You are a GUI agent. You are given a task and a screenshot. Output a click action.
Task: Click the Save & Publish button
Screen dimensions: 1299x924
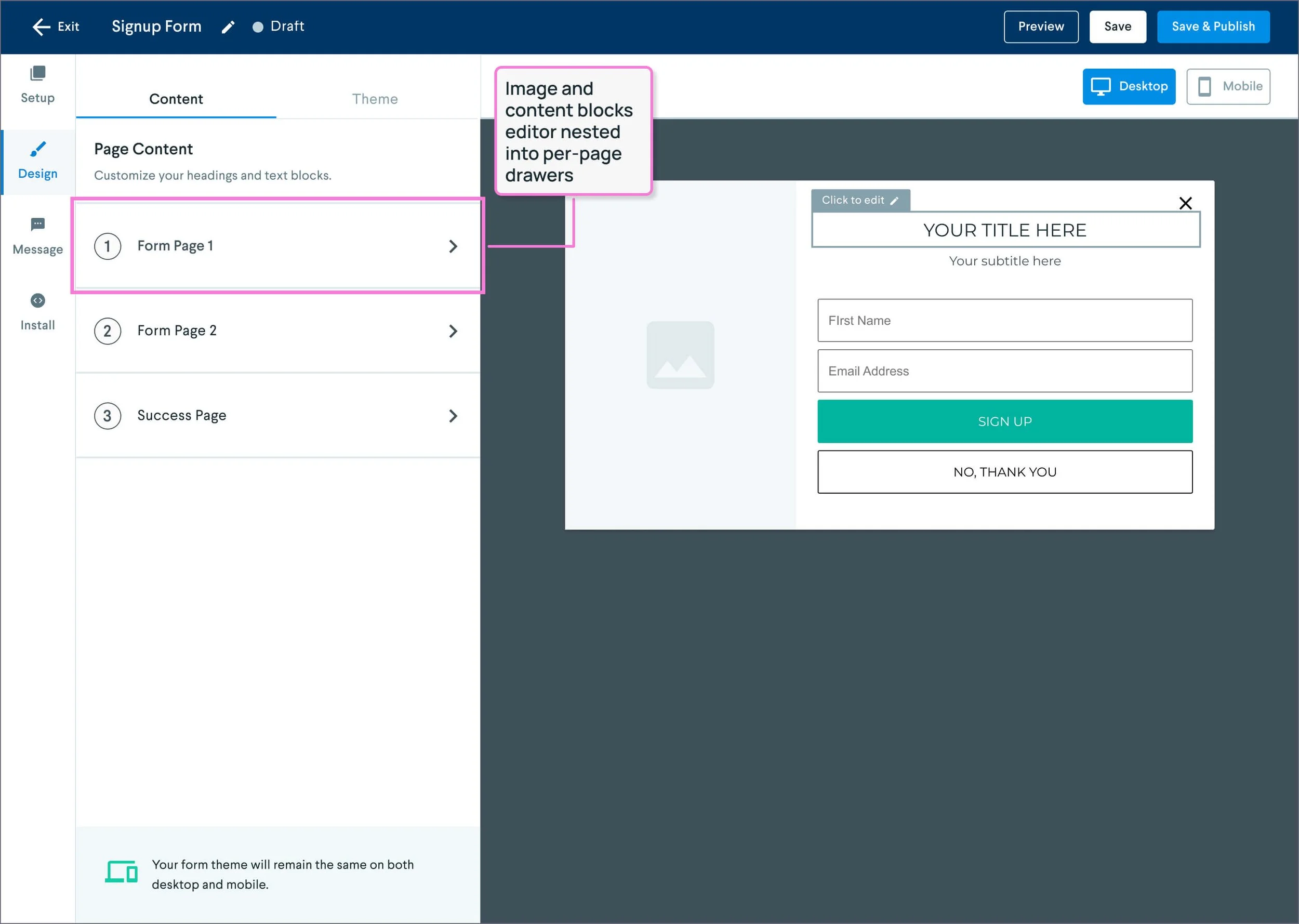coord(1213,27)
